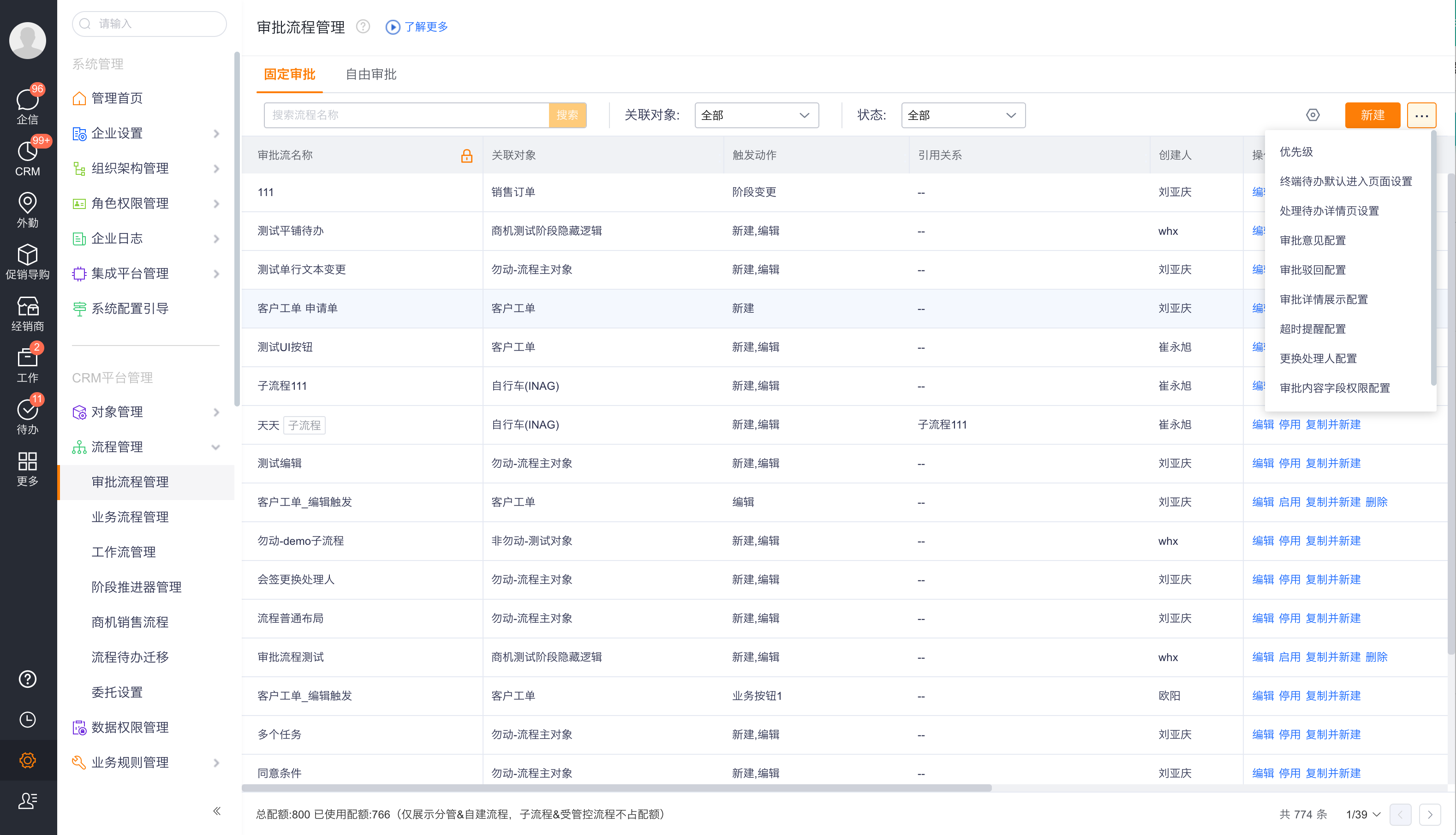Click 编辑 for 会签更换处理人 row
This screenshot has width=1456, height=835.
point(1263,579)
